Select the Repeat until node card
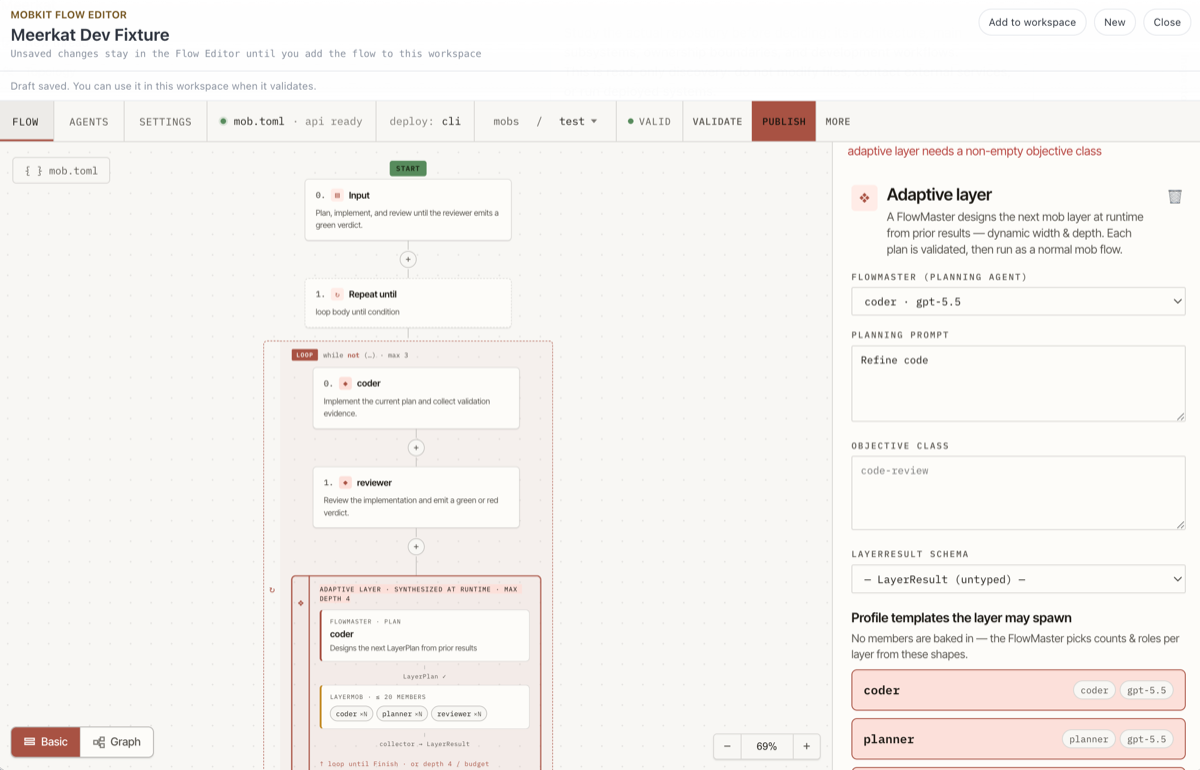The image size is (1200, 770). click(408, 302)
